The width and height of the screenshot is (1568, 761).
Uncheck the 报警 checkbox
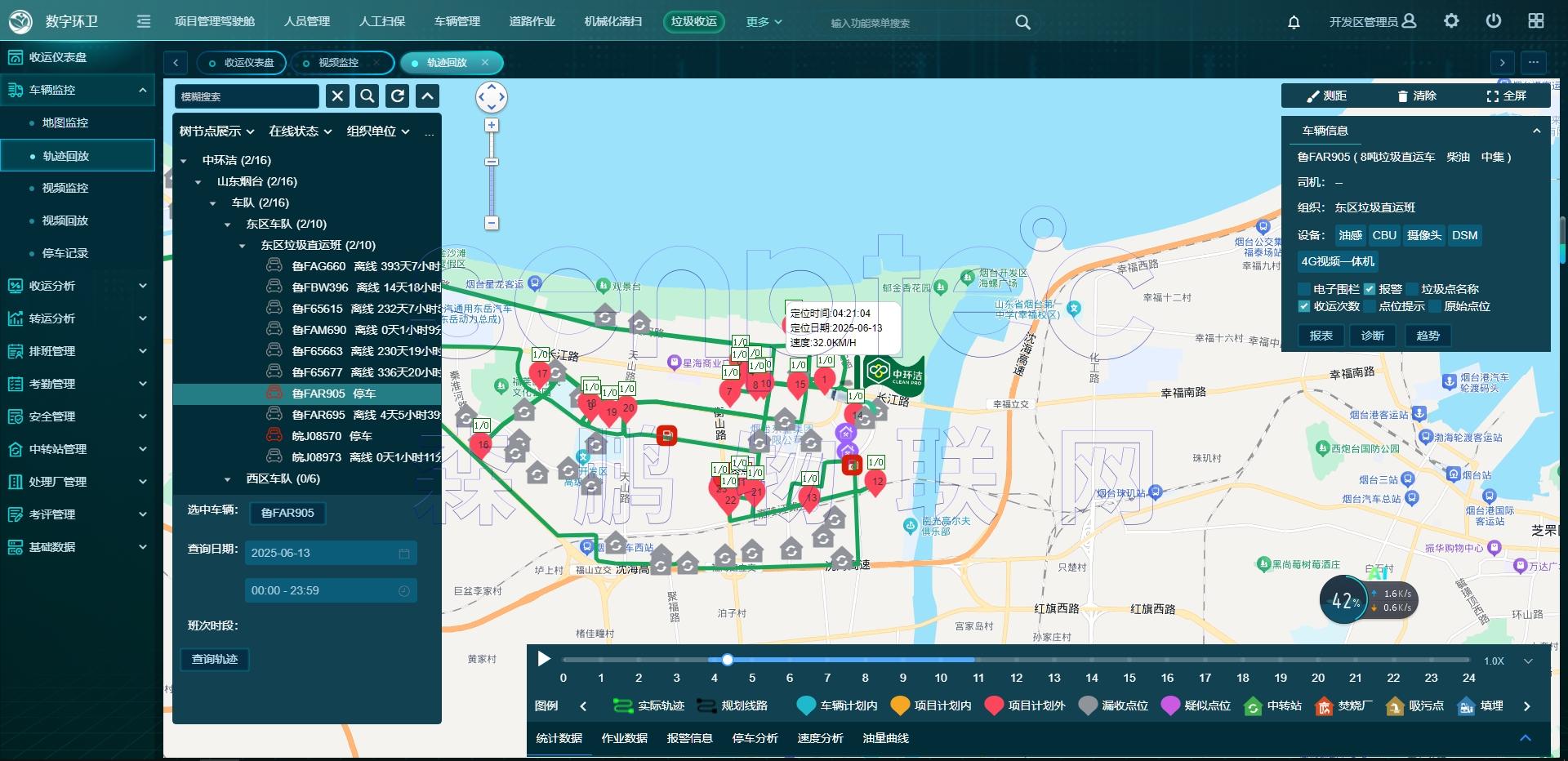click(1370, 289)
